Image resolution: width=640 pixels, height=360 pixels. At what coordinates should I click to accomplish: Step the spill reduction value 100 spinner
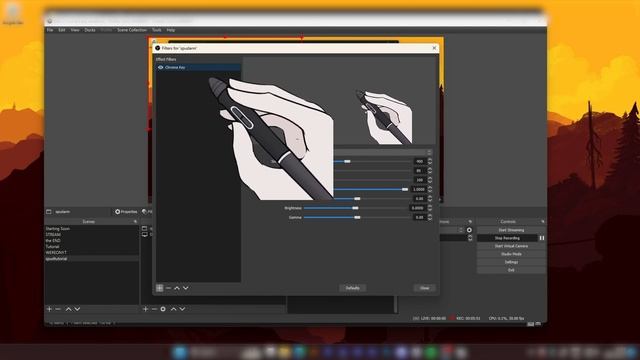[x=429, y=180]
